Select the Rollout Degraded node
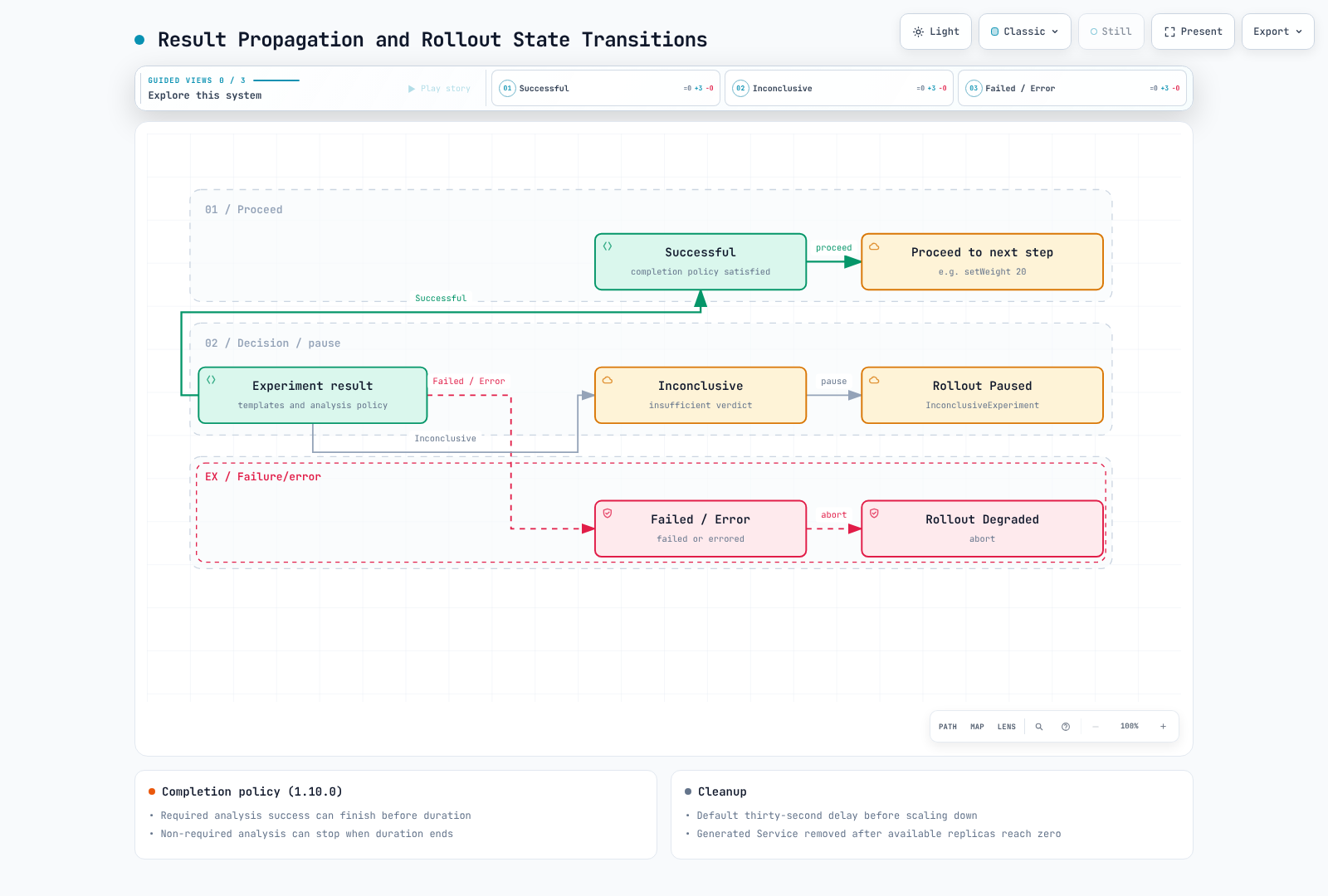This screenshot has height=896, width=1328. [982, 529]
